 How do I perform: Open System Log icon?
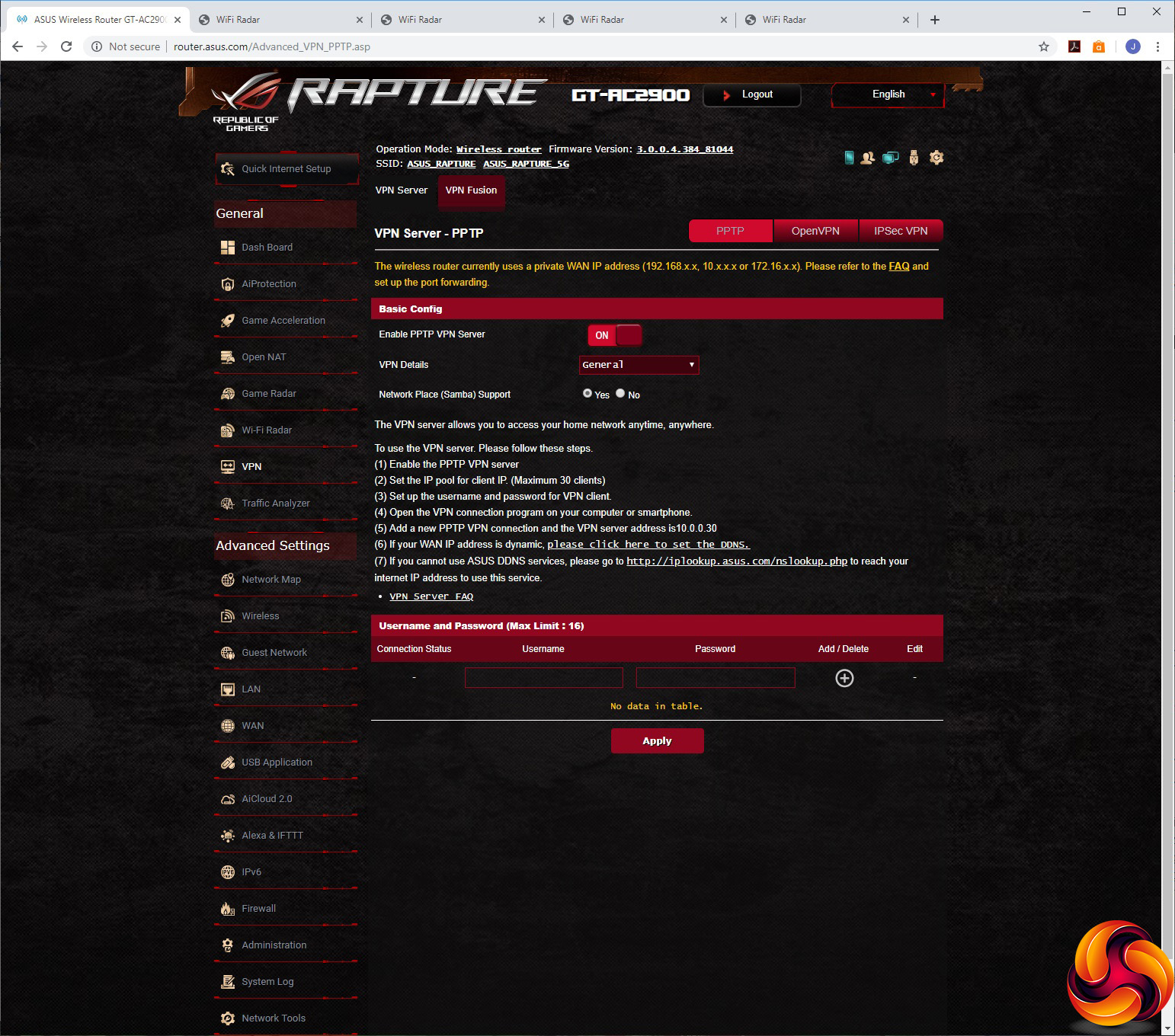[227, 982]
